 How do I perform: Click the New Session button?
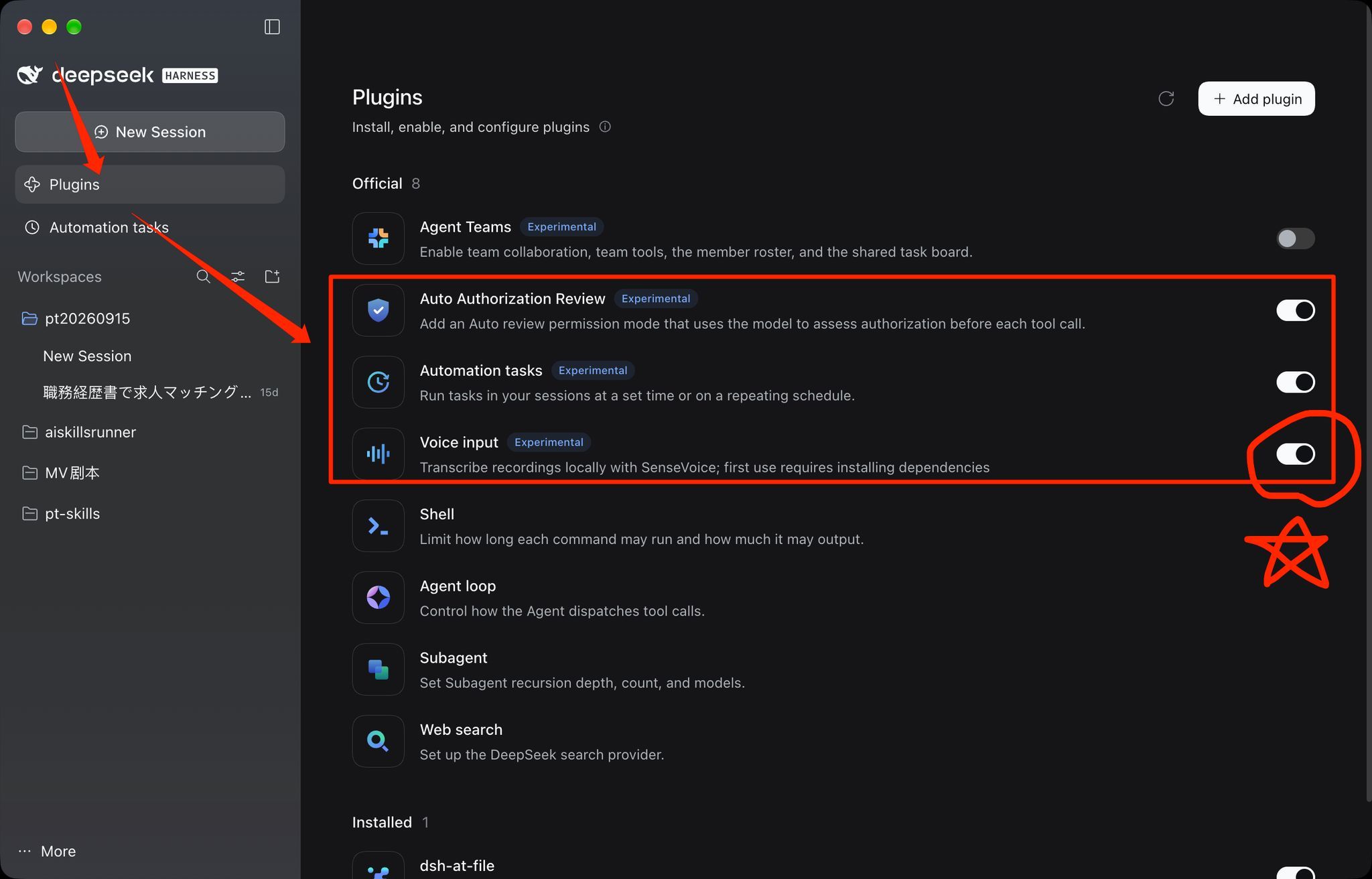point(150,132)
